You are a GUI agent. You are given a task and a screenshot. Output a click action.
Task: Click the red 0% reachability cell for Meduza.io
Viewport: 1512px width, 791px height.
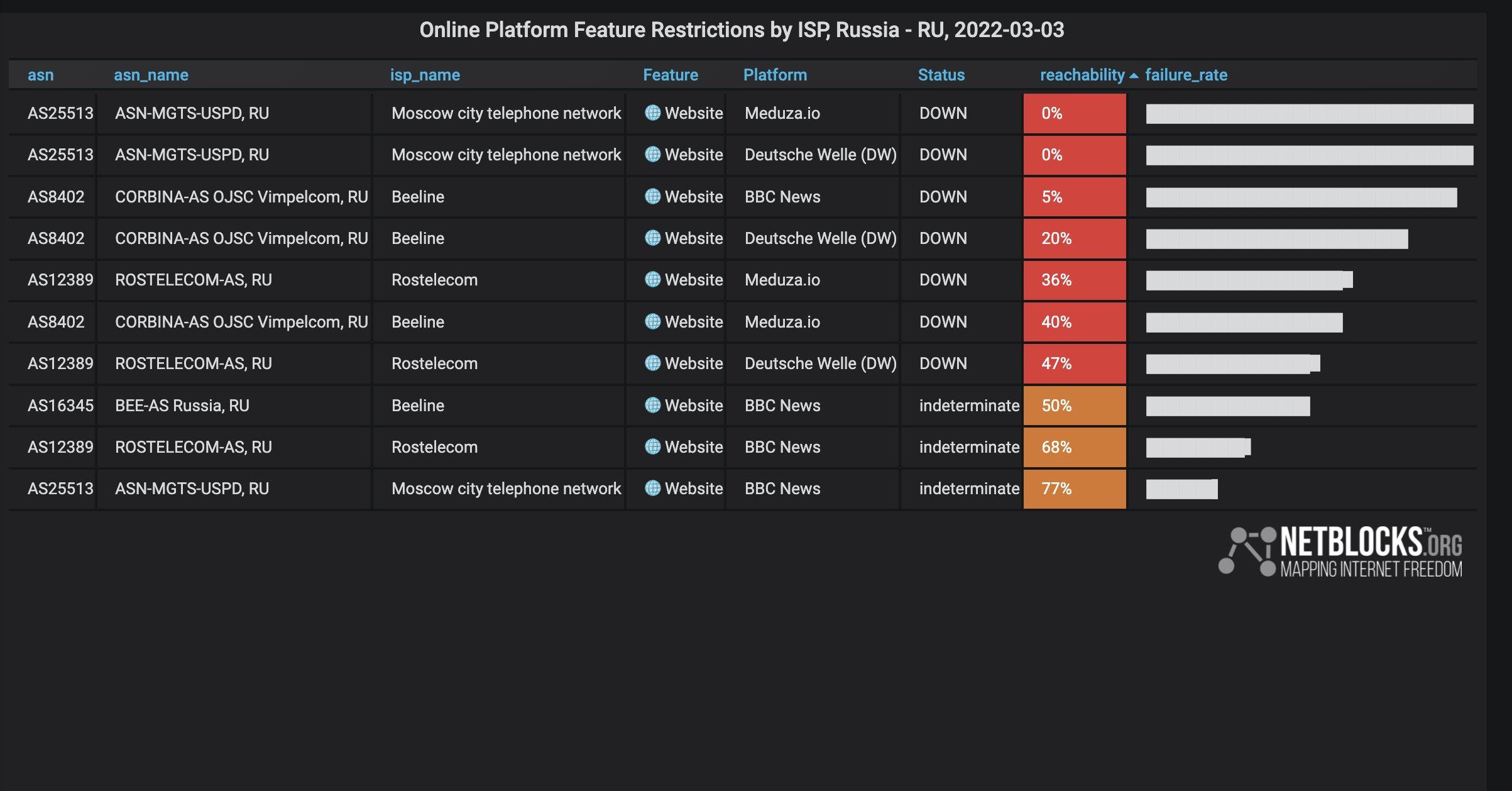point(1074,113)
